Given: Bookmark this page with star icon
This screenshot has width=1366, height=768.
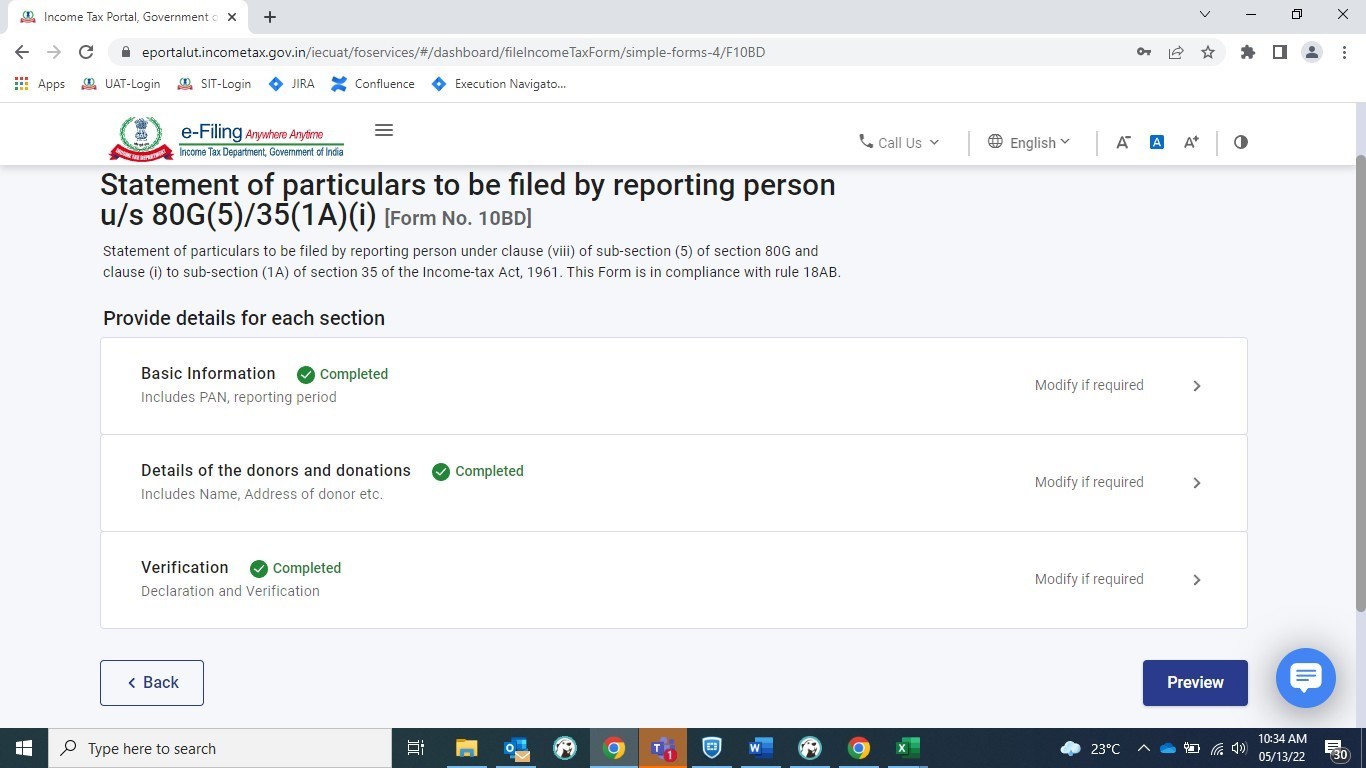Looking at the screenshot, I should (1208, 52).
